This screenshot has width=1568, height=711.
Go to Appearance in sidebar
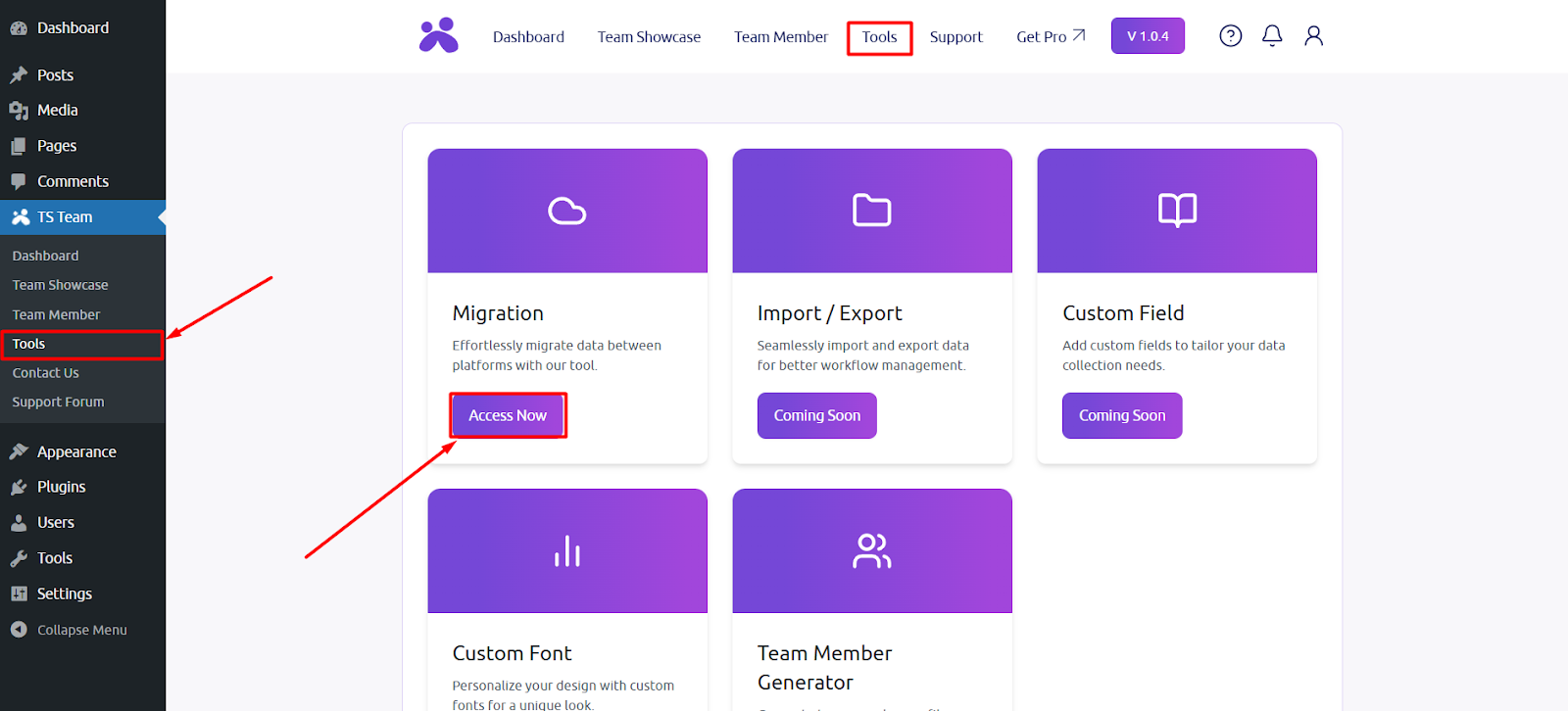(76, 451)
